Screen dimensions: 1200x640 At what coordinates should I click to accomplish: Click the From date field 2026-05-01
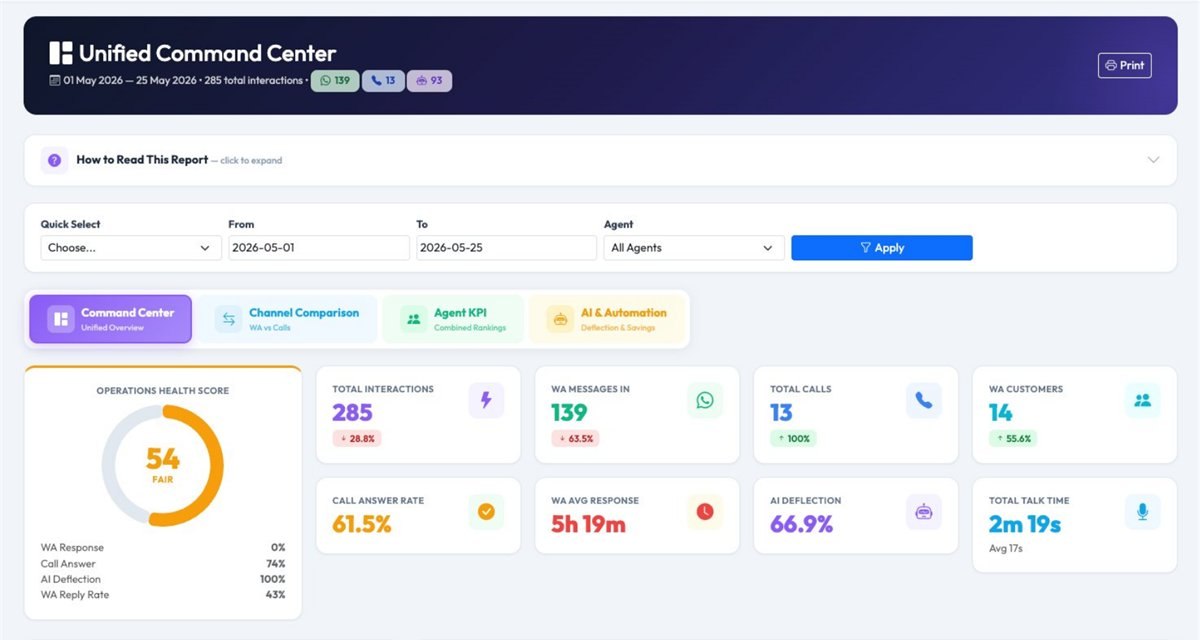coord(319,248)
